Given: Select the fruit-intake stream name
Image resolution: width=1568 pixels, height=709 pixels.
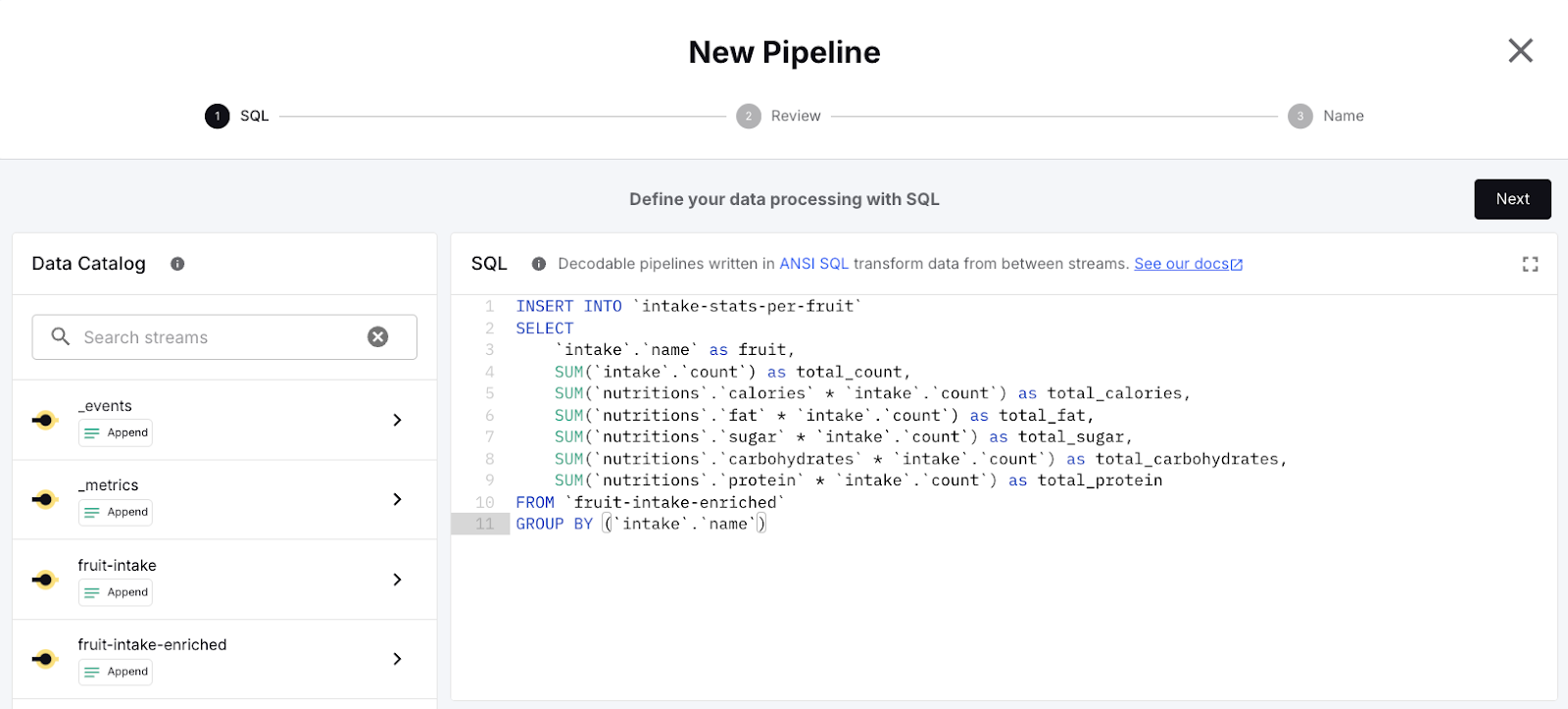Looking at the screenshot, I should (x=117, y=566).
